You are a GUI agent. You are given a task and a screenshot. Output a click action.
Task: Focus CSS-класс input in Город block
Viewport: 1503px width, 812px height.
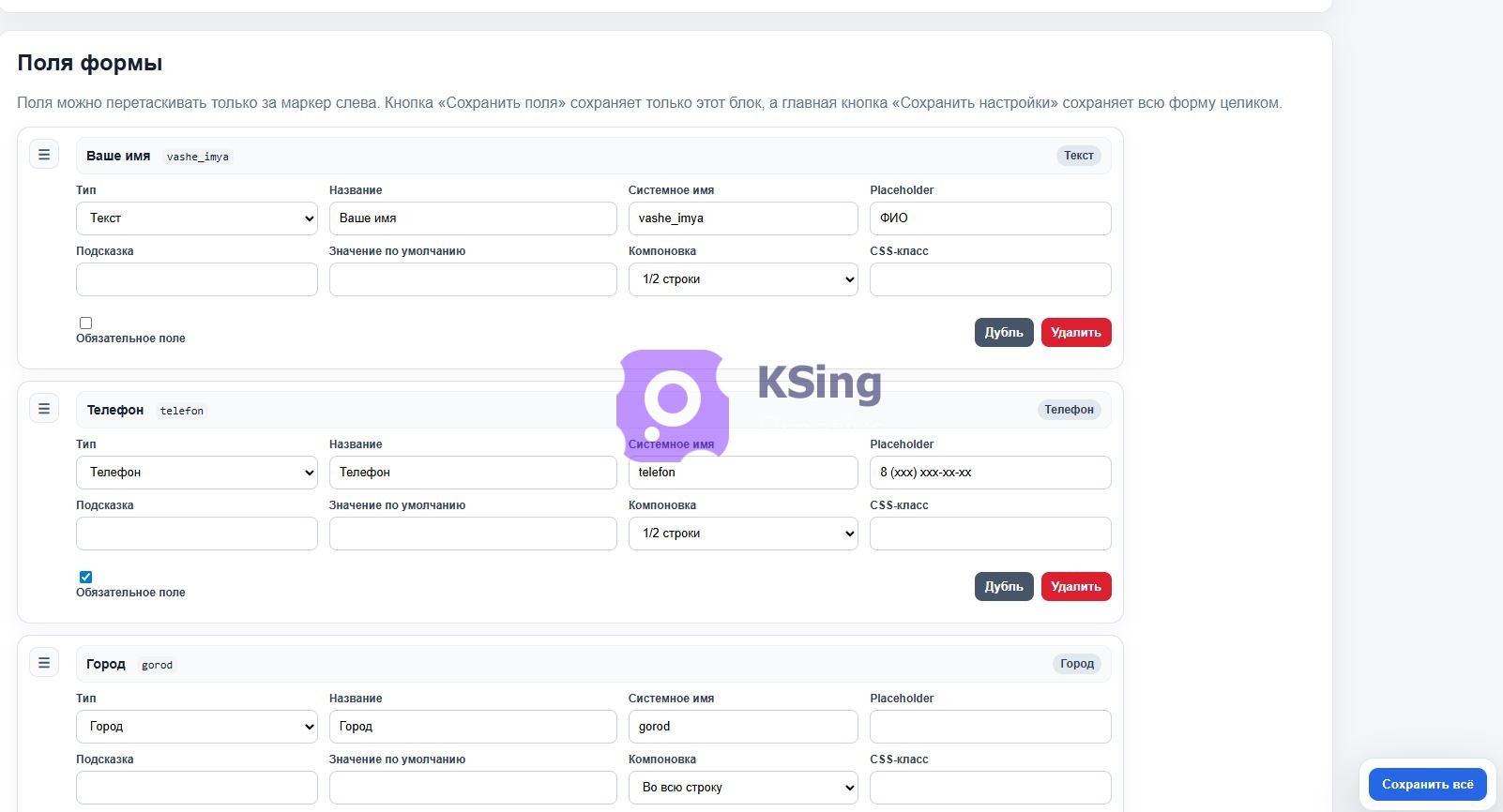click(x=991, y=788)
